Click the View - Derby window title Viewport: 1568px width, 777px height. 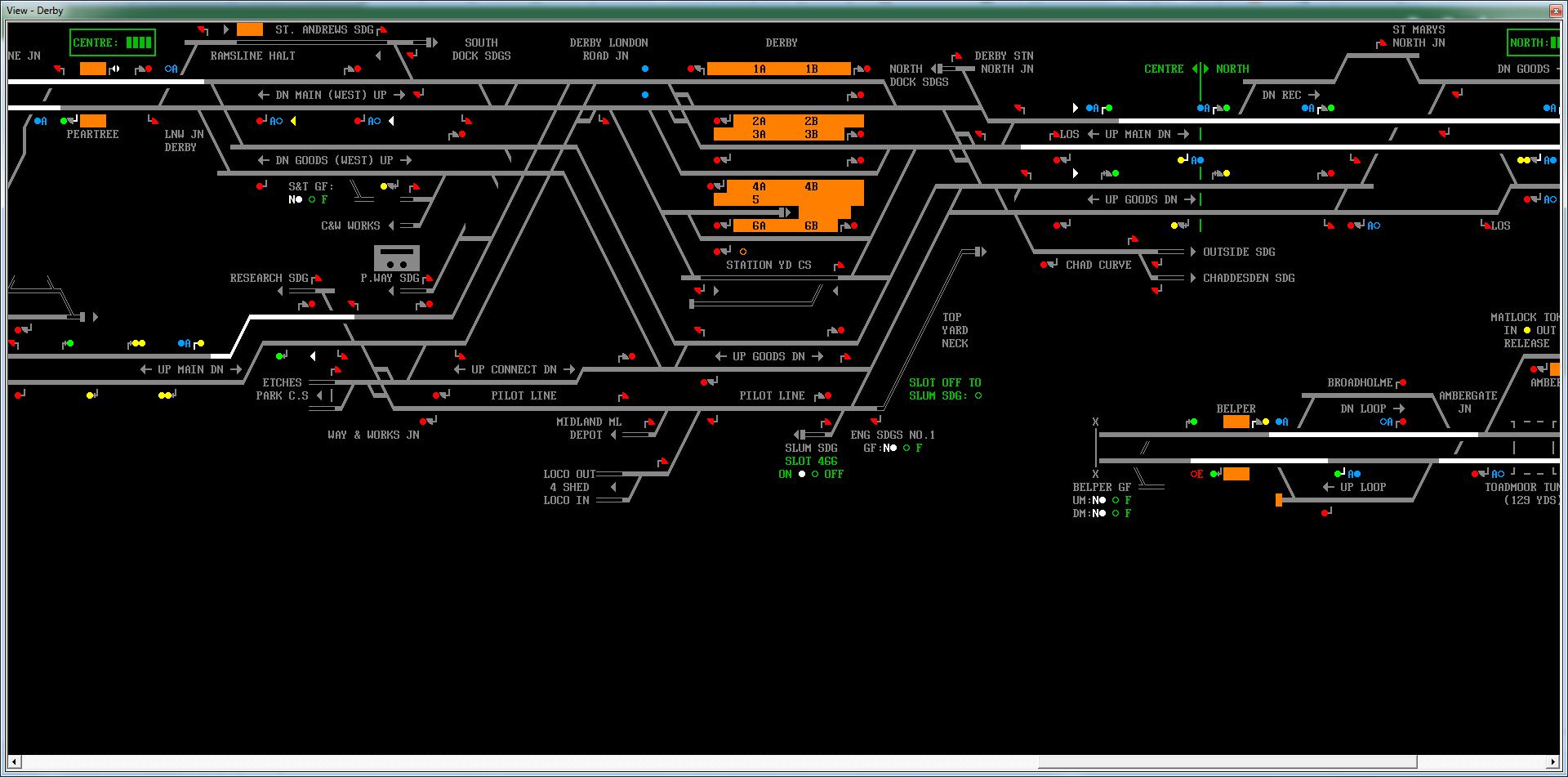pos(34,11)
